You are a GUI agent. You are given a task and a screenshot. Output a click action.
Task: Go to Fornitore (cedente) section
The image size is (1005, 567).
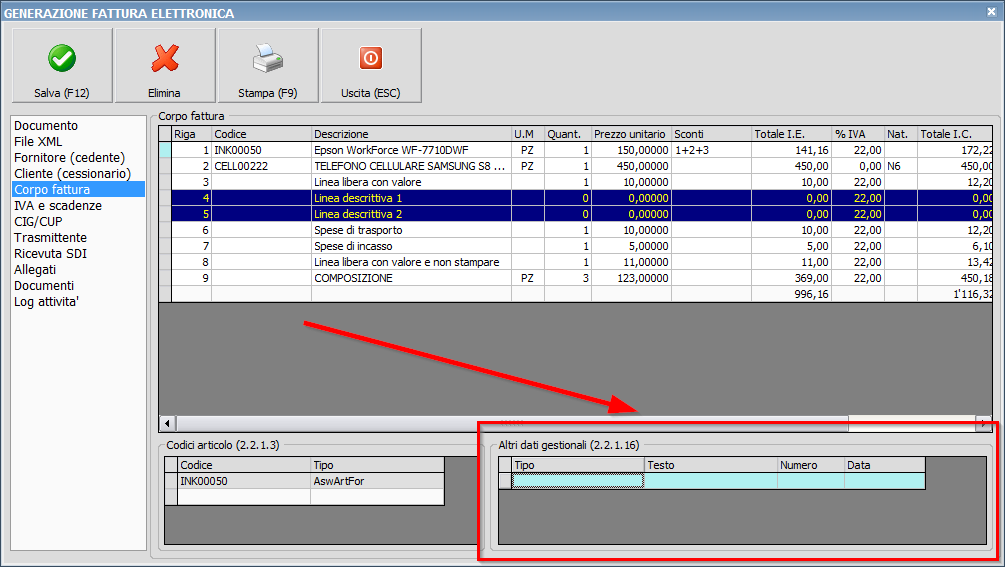coord(69,158)
